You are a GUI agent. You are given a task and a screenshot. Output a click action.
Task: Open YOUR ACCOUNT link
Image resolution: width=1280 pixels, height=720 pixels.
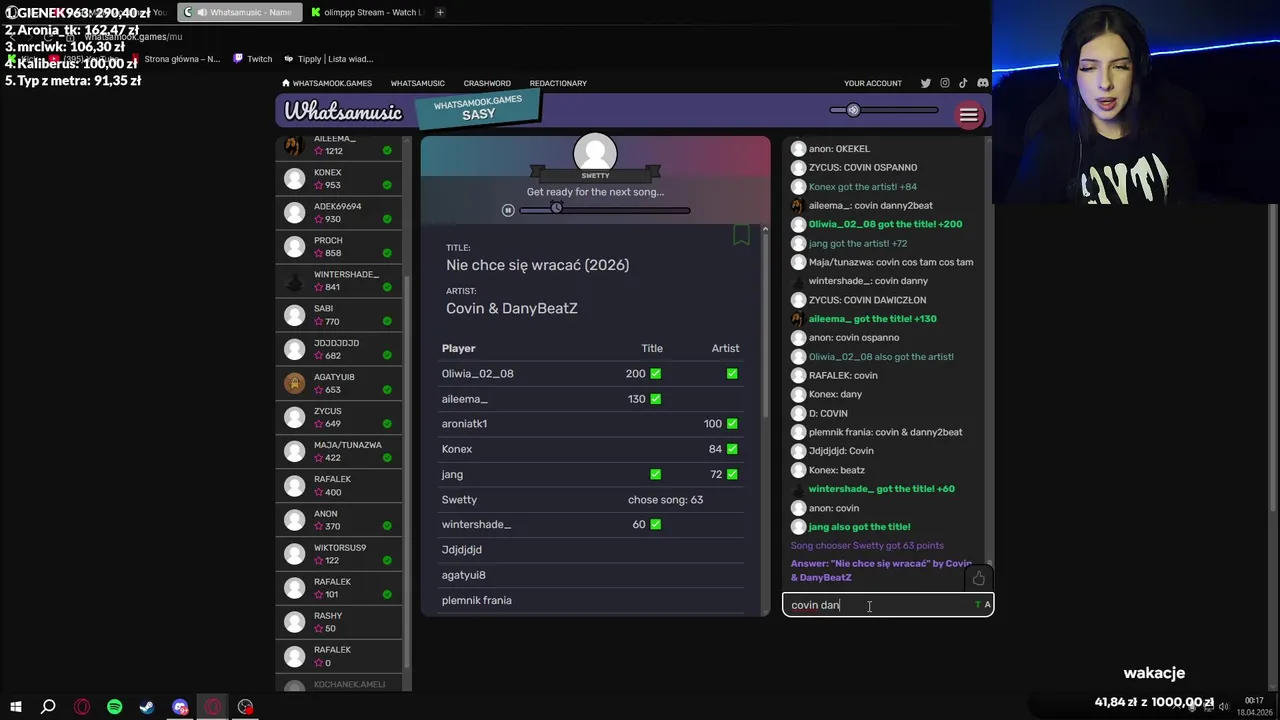click(873, 83)
